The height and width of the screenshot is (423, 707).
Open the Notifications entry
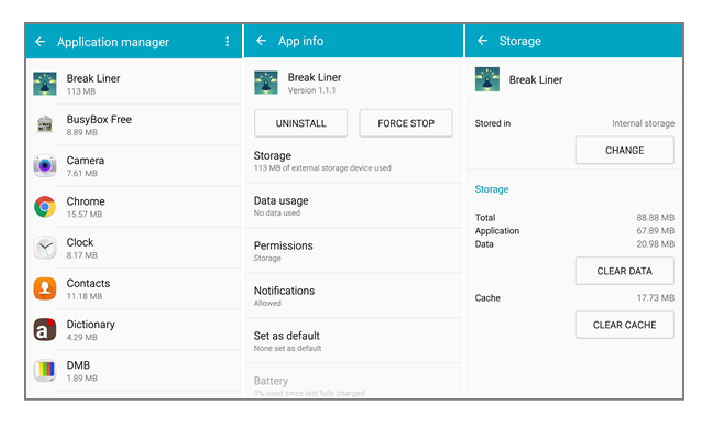[x=354, y=296]
